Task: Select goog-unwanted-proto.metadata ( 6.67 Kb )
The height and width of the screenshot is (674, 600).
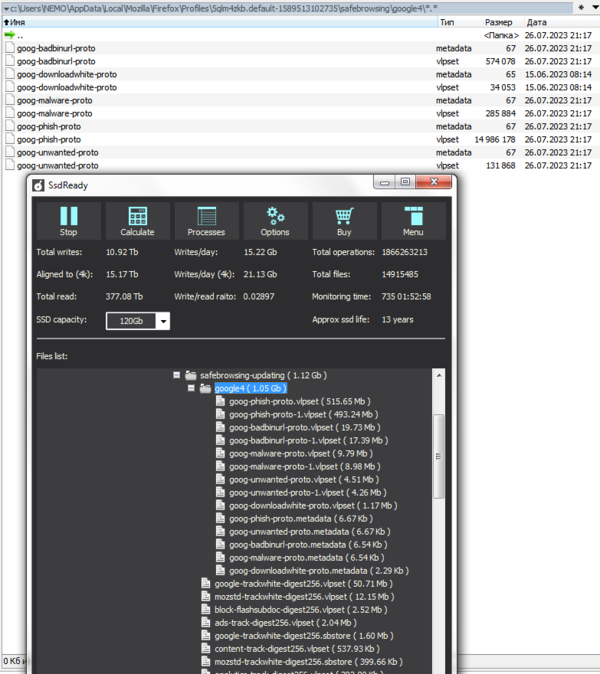Action: 309,532
